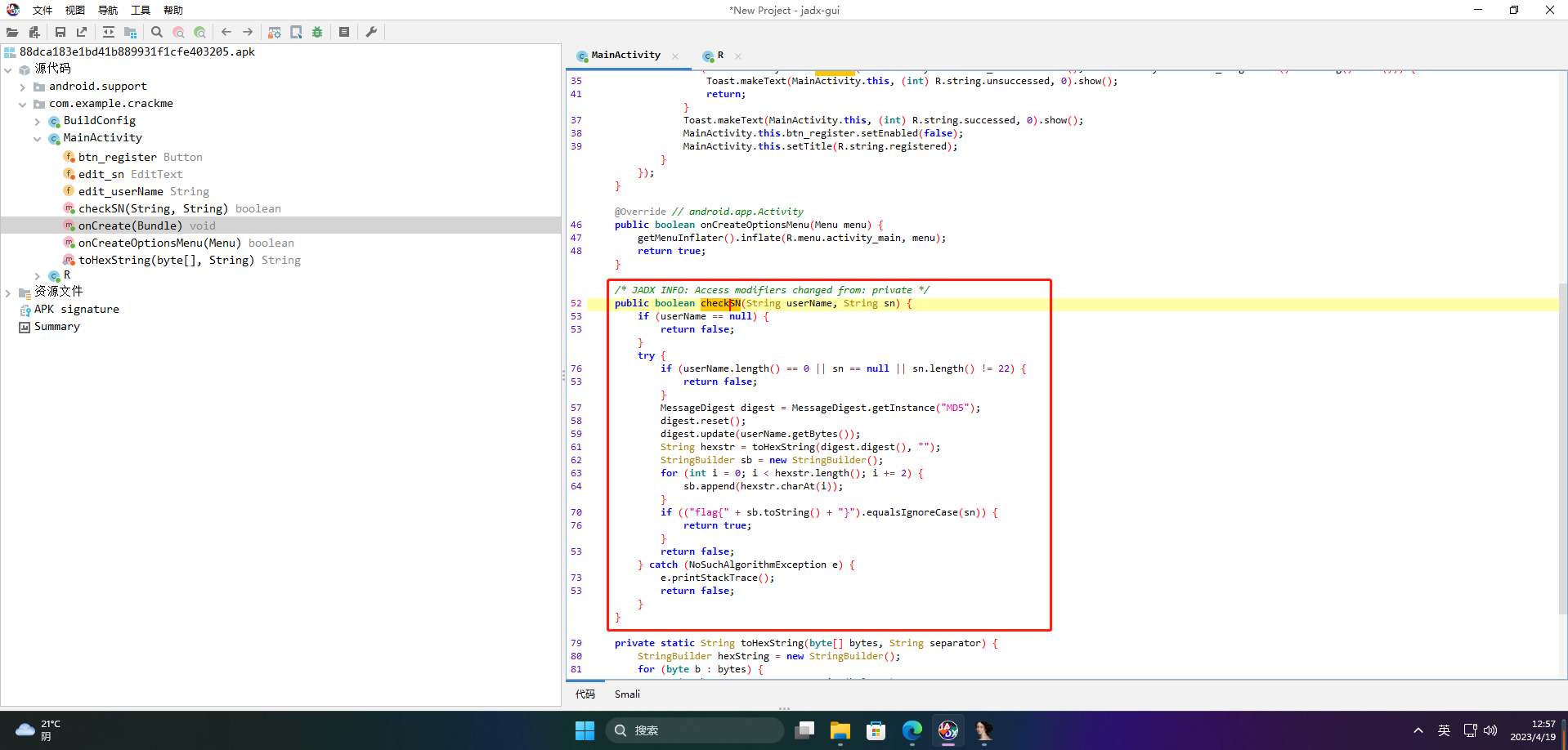The height and width of the screenshot is (750, 1568).
Task: Switch to the R editor tab
Action: coord(719,55)
